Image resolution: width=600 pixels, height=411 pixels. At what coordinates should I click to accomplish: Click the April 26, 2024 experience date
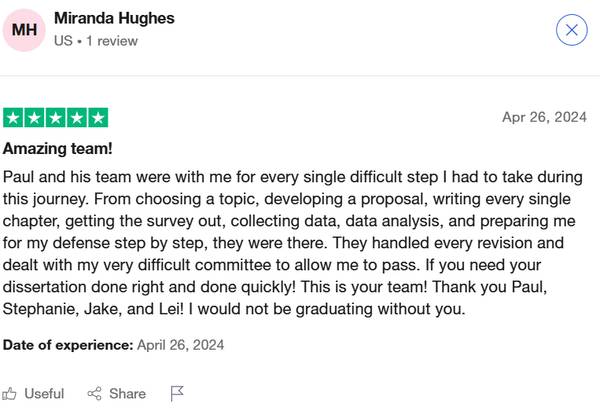(180, 345)
